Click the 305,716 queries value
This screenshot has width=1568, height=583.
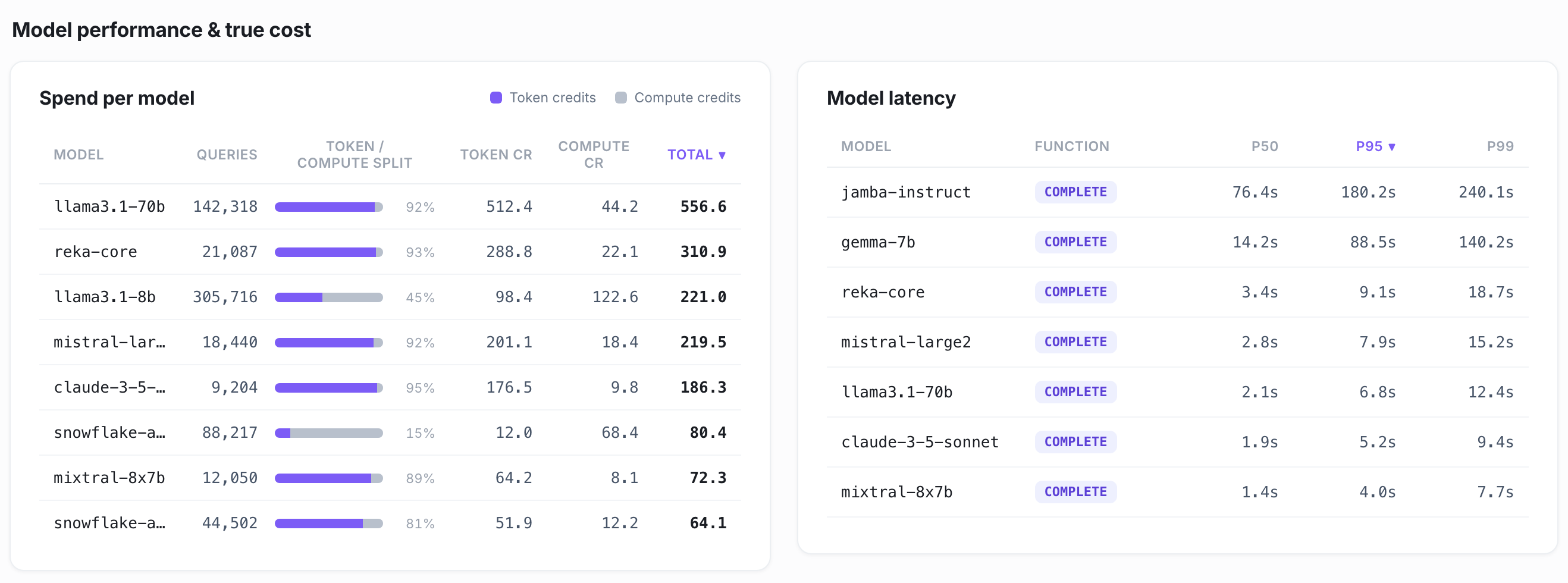225,297
